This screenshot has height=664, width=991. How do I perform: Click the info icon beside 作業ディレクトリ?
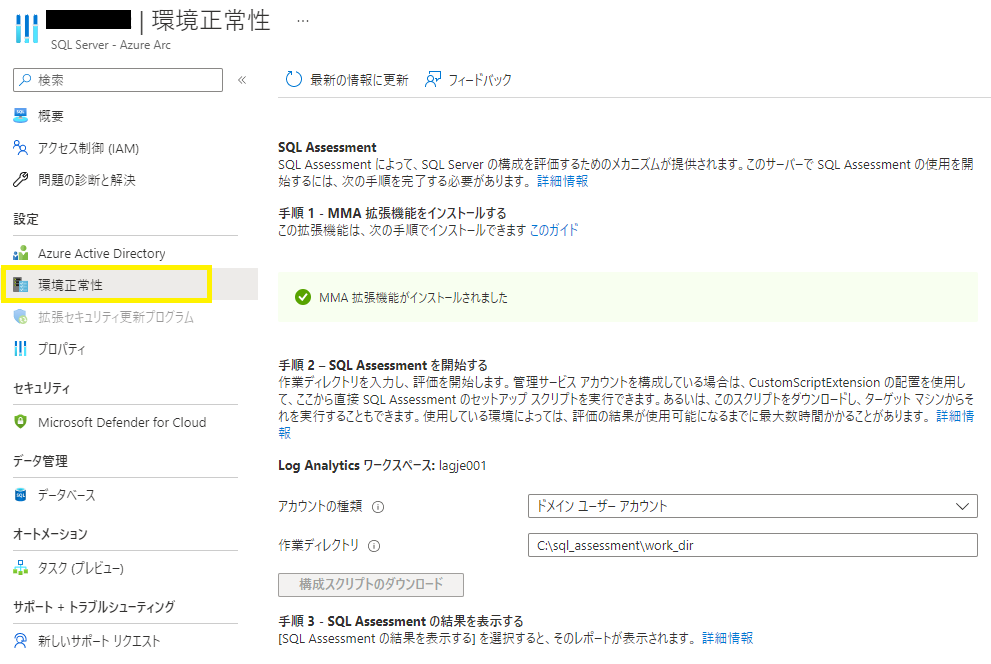click(374, 546)
